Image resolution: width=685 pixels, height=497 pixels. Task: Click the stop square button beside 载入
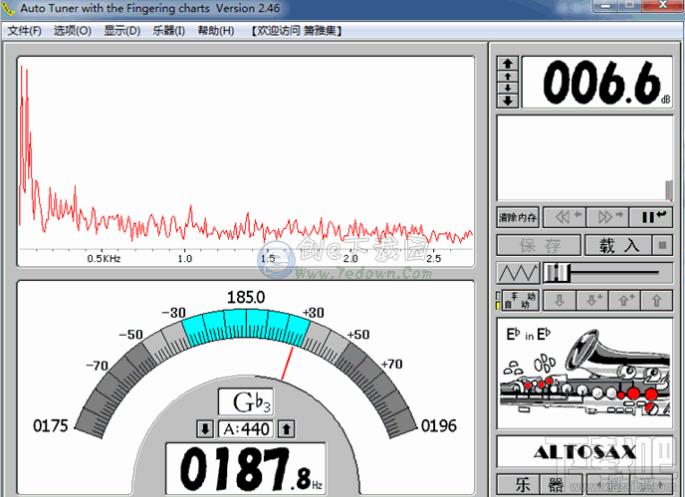coord(662,245)
